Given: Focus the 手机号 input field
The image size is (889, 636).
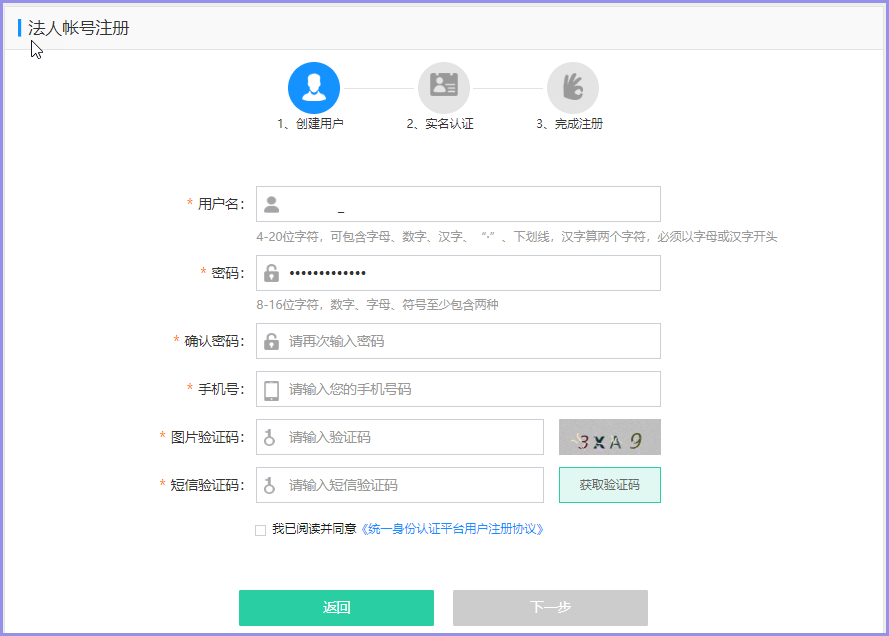Looking at the screenshot, I should [458, 389].
